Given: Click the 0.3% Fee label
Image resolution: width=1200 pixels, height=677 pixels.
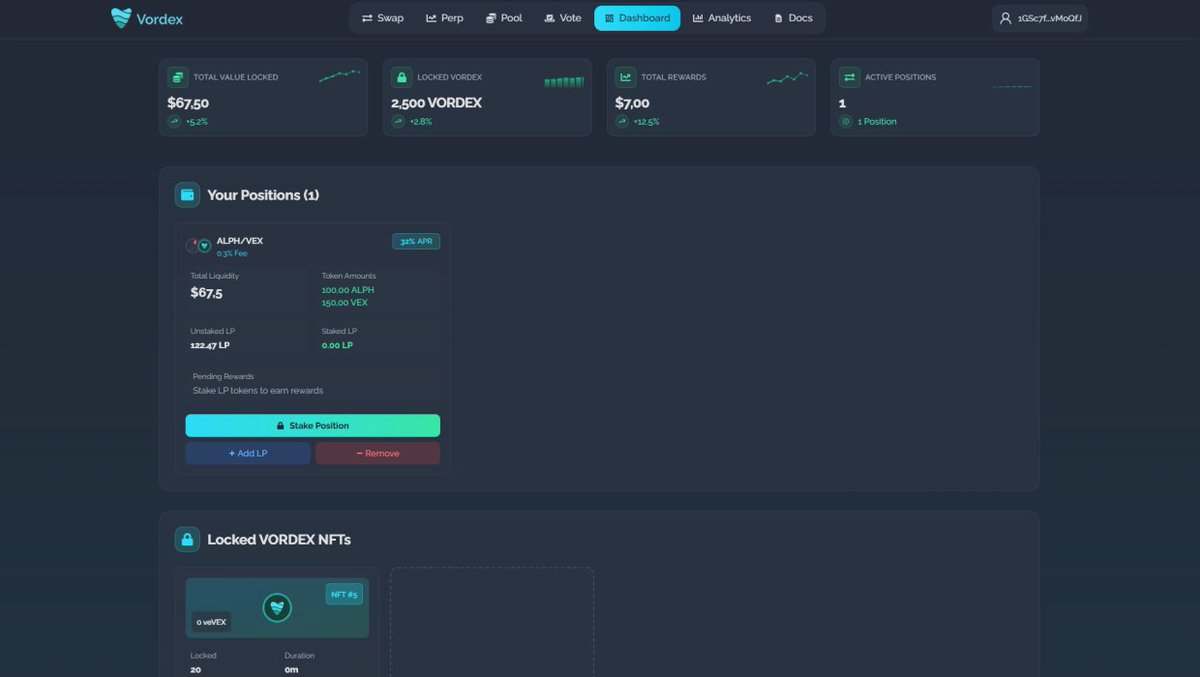Looking at the screenshot, I should pyautogui.click(x=231, y=253).
